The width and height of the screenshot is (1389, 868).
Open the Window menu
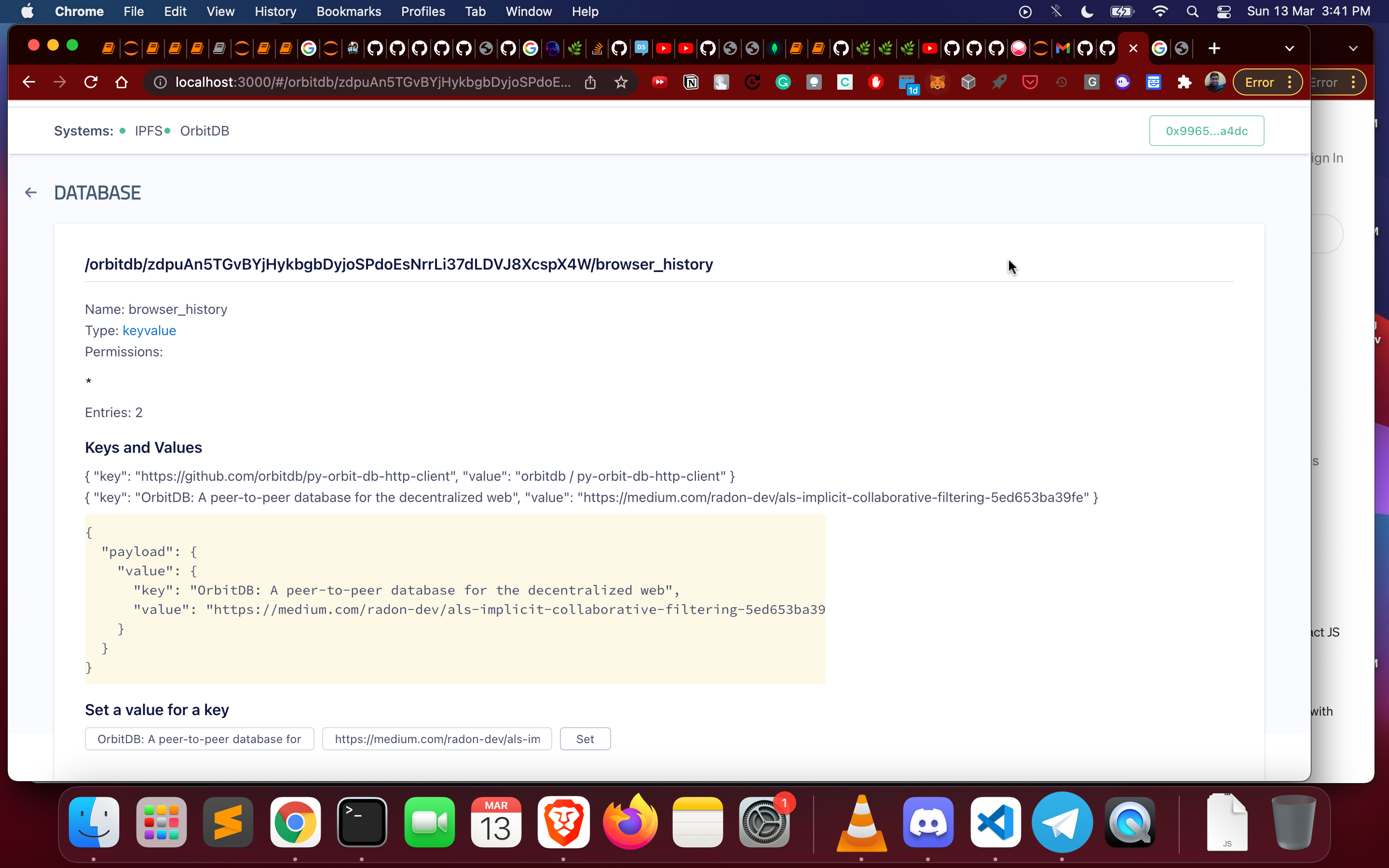click(x=528, y=12)
